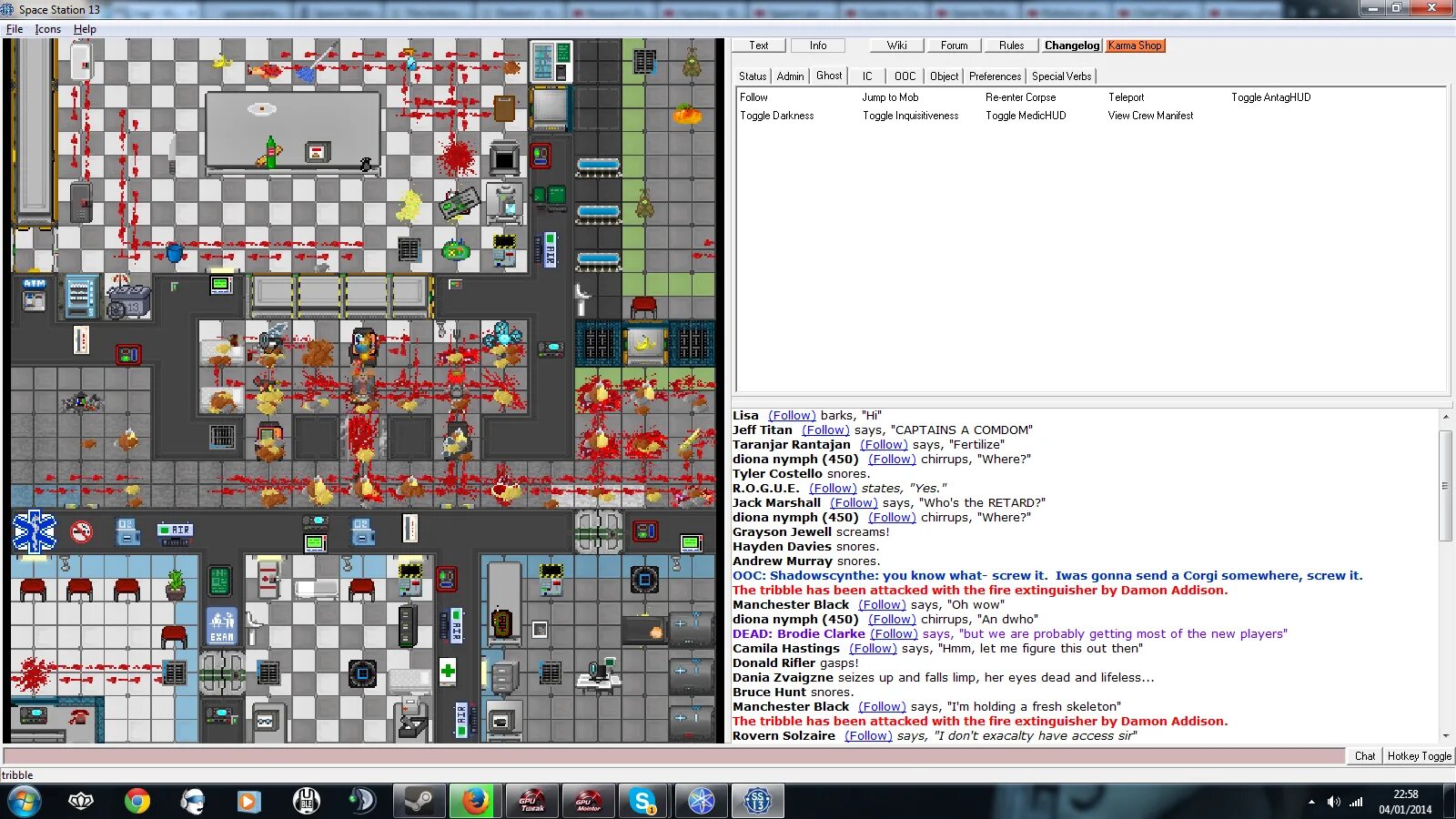The width and height of the screenshot is (1456, 819).
Task: Click the green EXAM room sign
Action: [222, 625]
